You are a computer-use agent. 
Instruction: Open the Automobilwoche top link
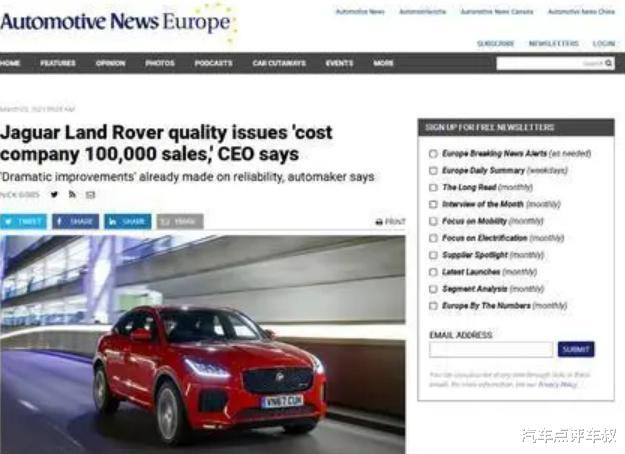coord(423,12)
